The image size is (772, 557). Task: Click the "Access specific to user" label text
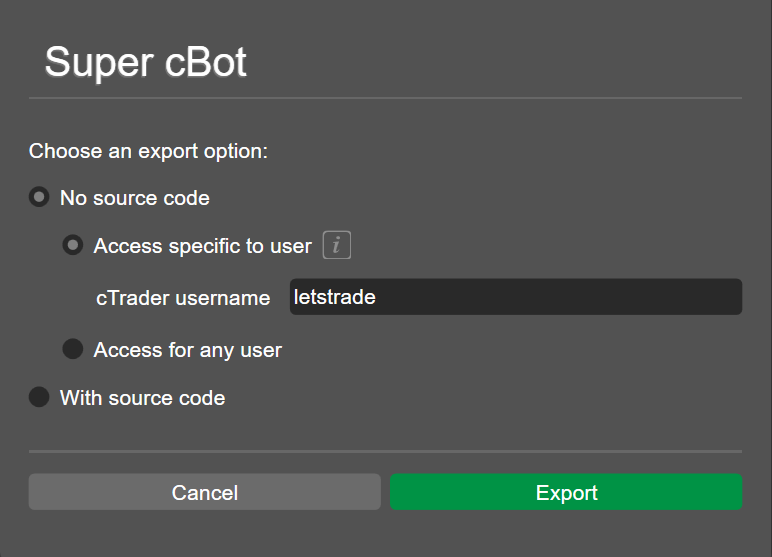202,246
